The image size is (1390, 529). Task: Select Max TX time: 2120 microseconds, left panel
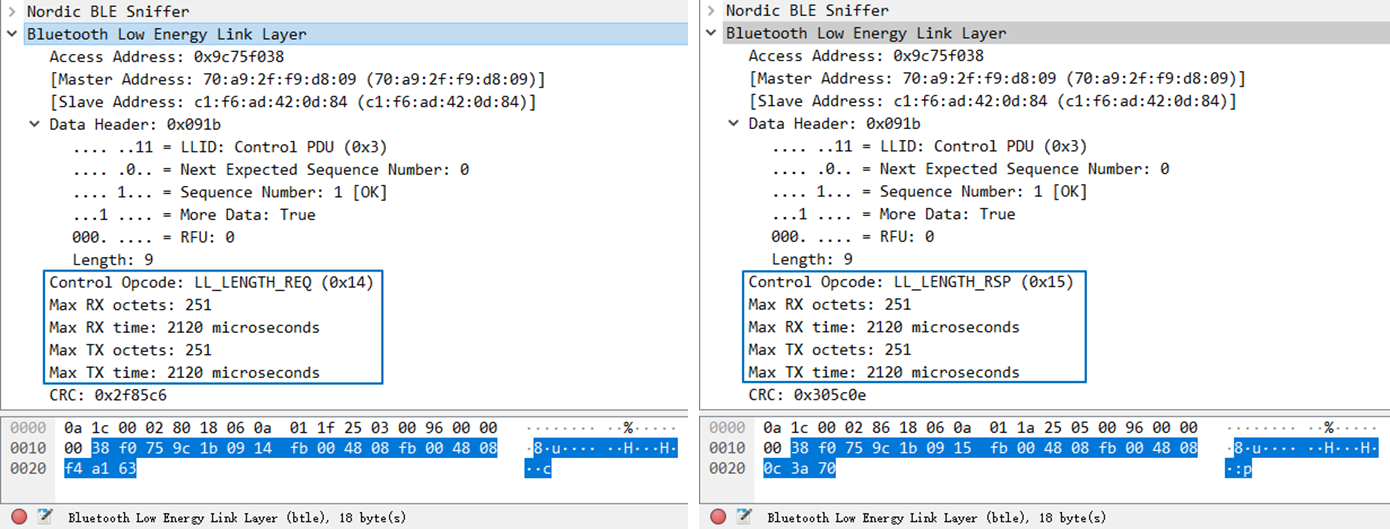tap(184, 373)
